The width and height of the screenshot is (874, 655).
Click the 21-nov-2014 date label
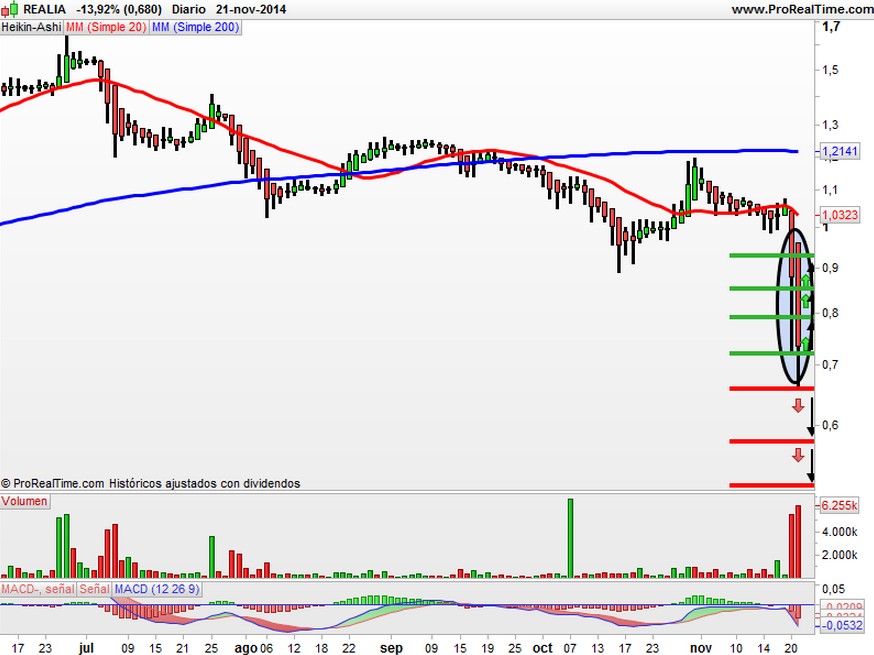(x=251, y=9)
